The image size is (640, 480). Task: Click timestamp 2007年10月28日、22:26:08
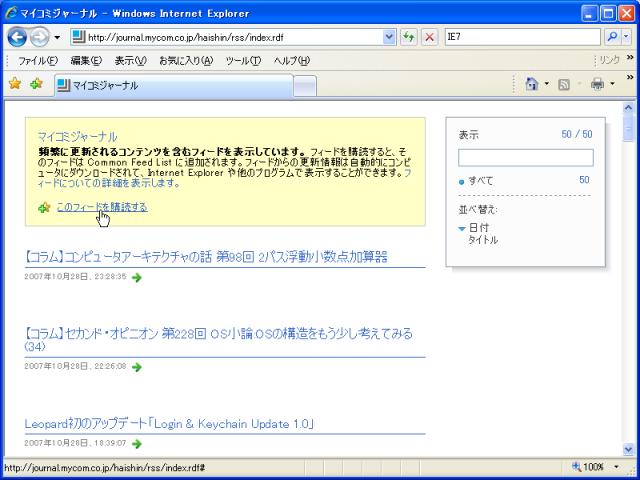point(76,366)
